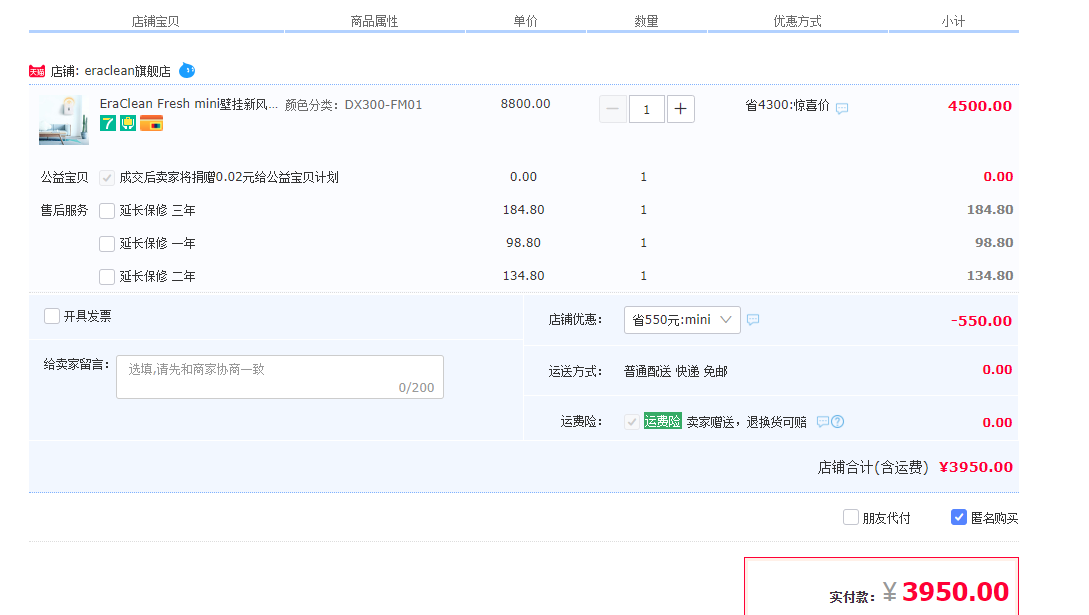The width and height of the screenshot is (1089, 615).
Task: Increase product quantity with the plus button
Action: (681, 109)
